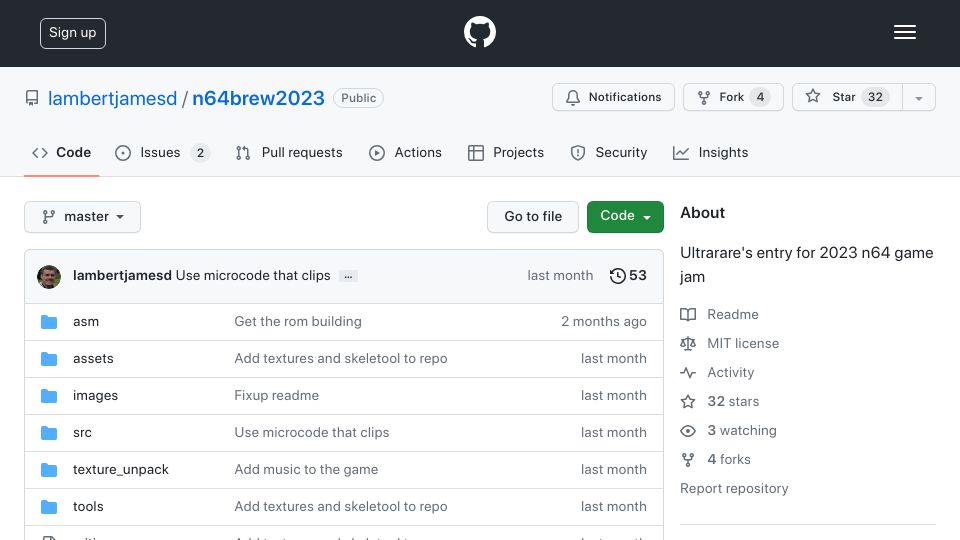View the 32 stars link
This screenshot has height=540, width=960.
[720, 402]
